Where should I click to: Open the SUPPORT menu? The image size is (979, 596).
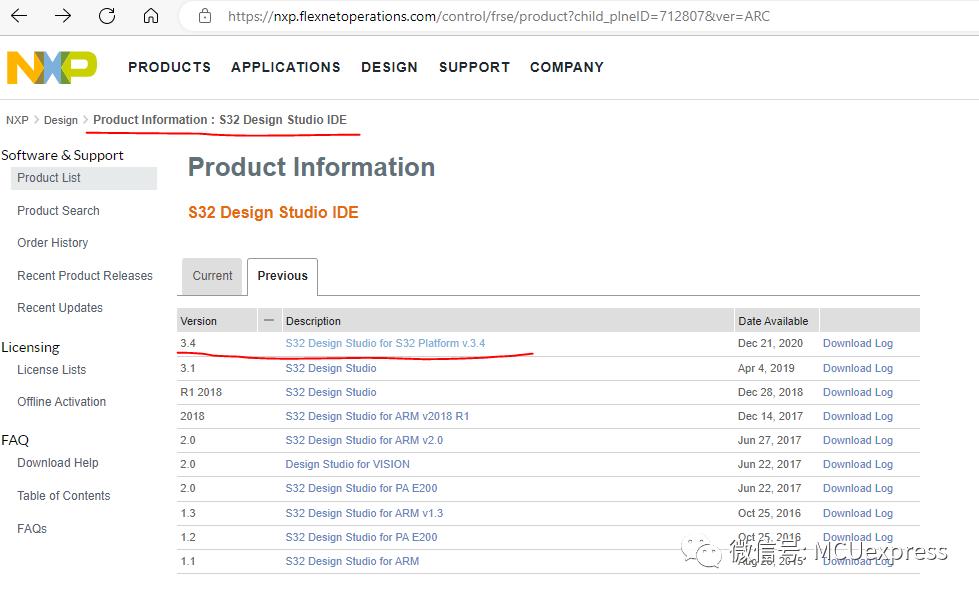(x=475, y=67)
